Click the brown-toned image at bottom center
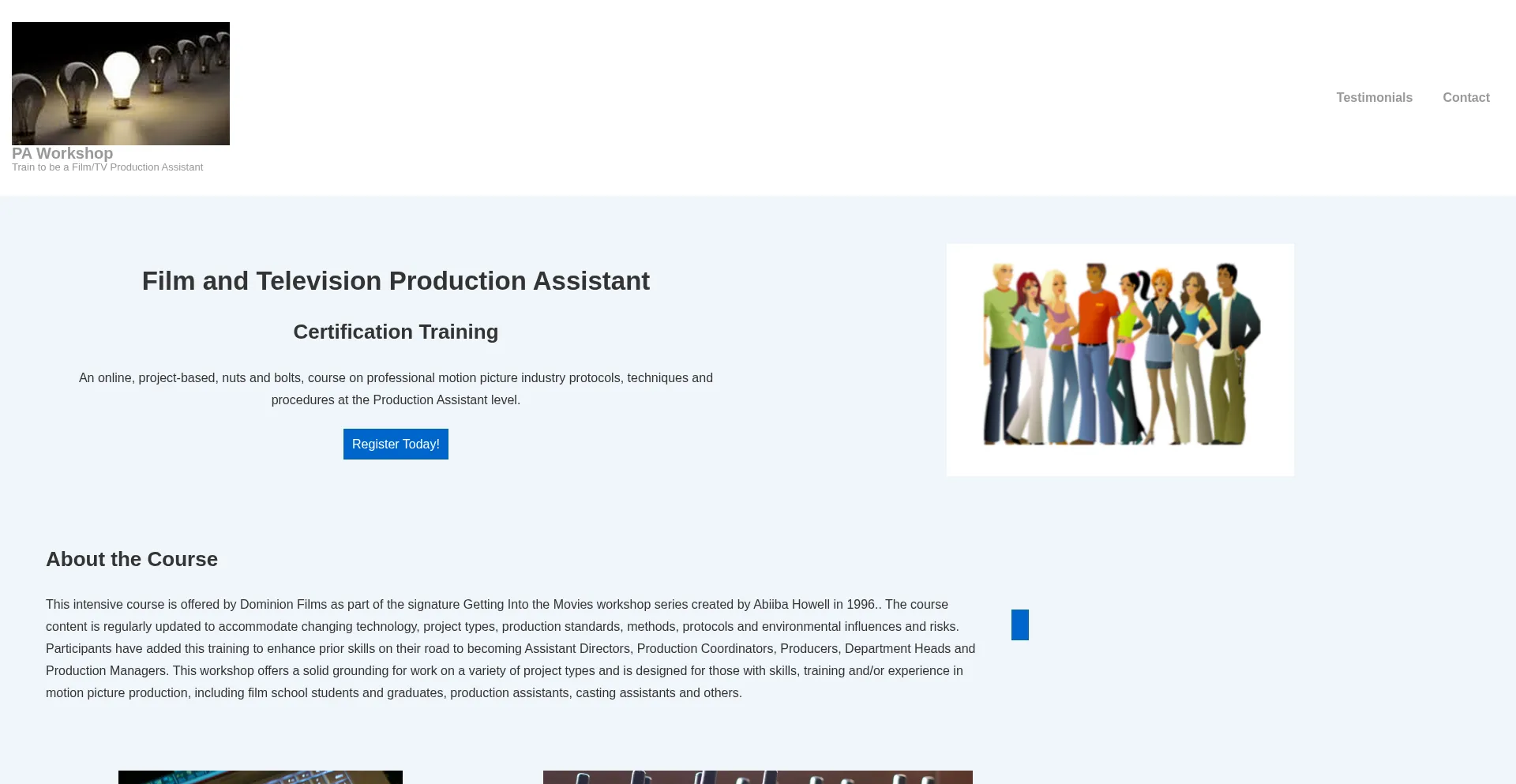The width and height of the screenshot is (1516, 784). [x=757, y=777]
